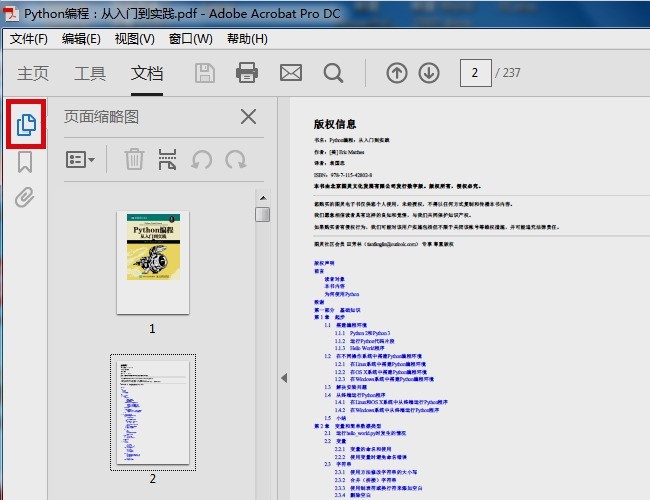The height and width of the screenshot is (500, 650).
Task: Open the Find text magnifier icon
Action: pyautogui.click(x=333, y=73)
